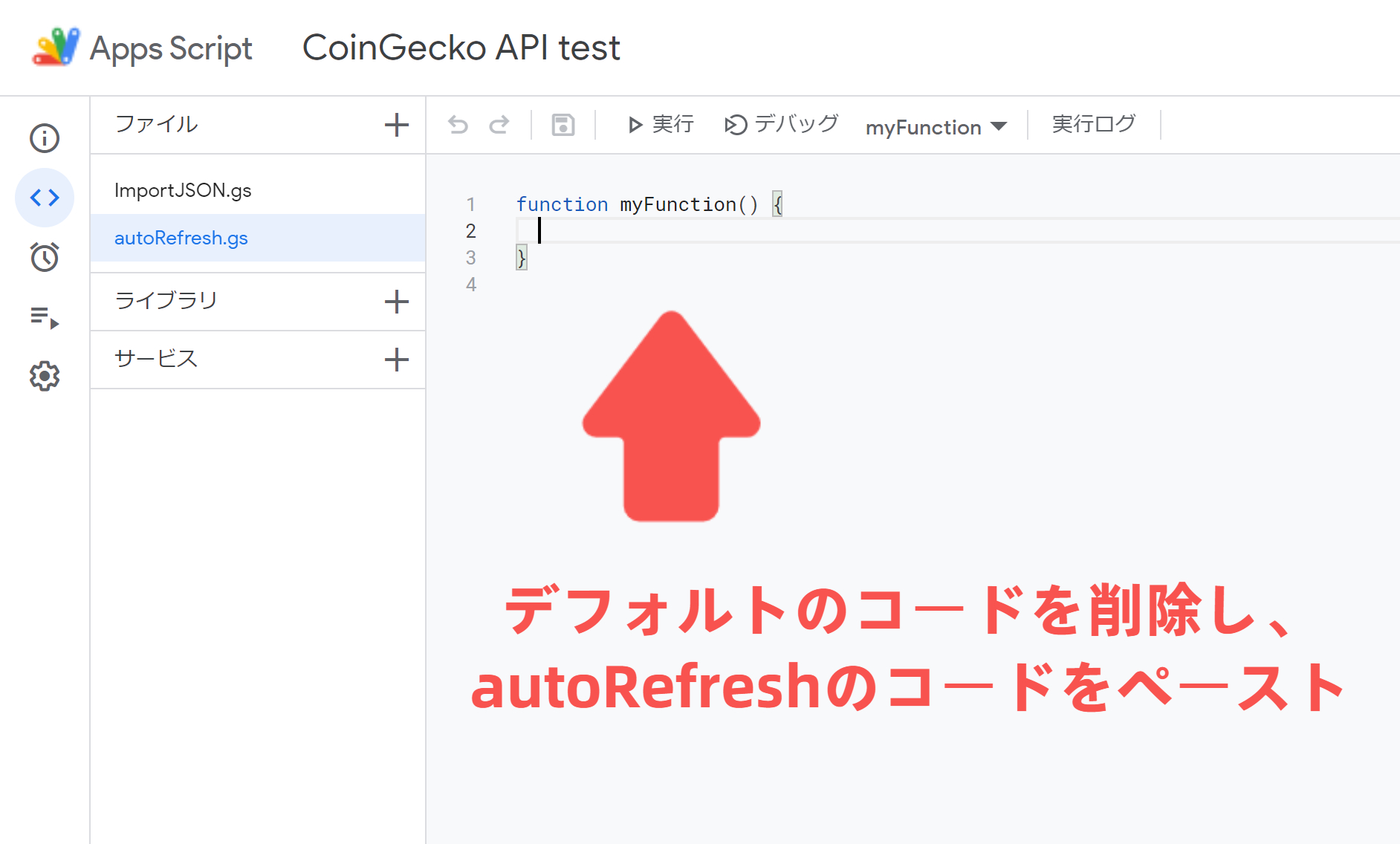Image resolution: width=1400 pixels, height=844 pixels.
Task: Start debugging with デバッグ button
Action: point(780,125)
